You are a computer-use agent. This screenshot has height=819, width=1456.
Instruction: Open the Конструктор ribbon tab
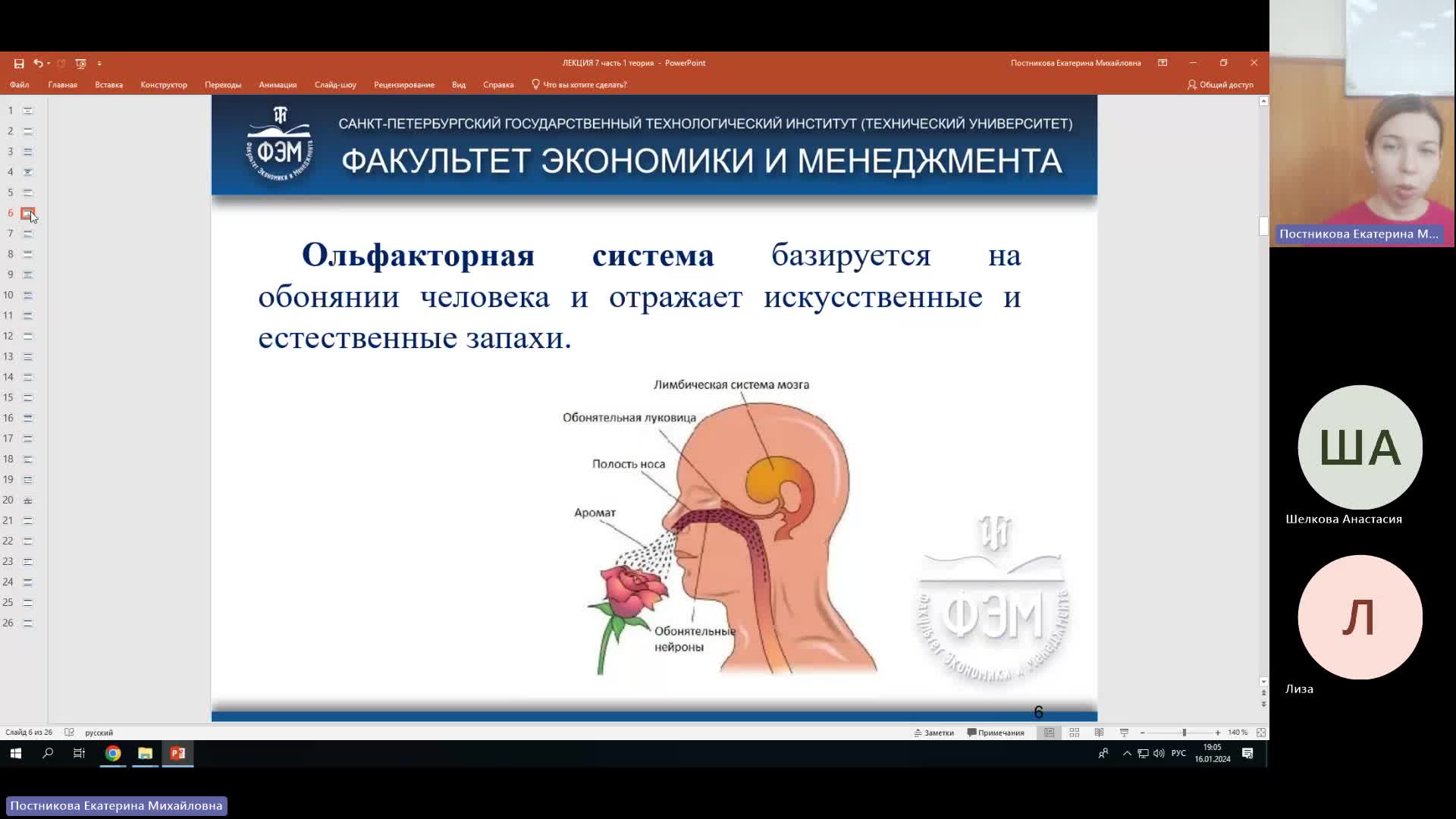pos(164,85)
